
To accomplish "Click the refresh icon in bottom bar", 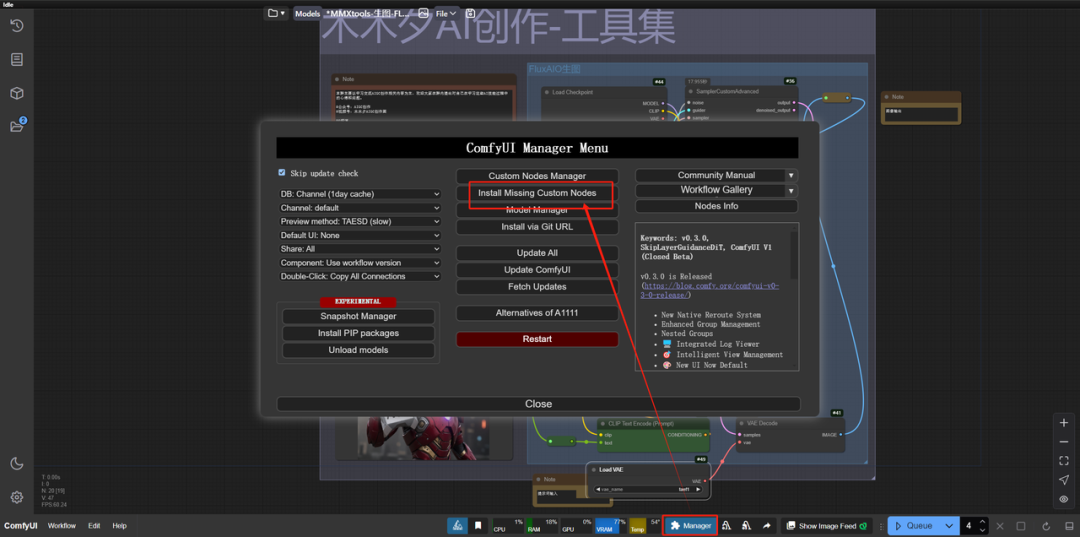I will [x=1046, y=526].
